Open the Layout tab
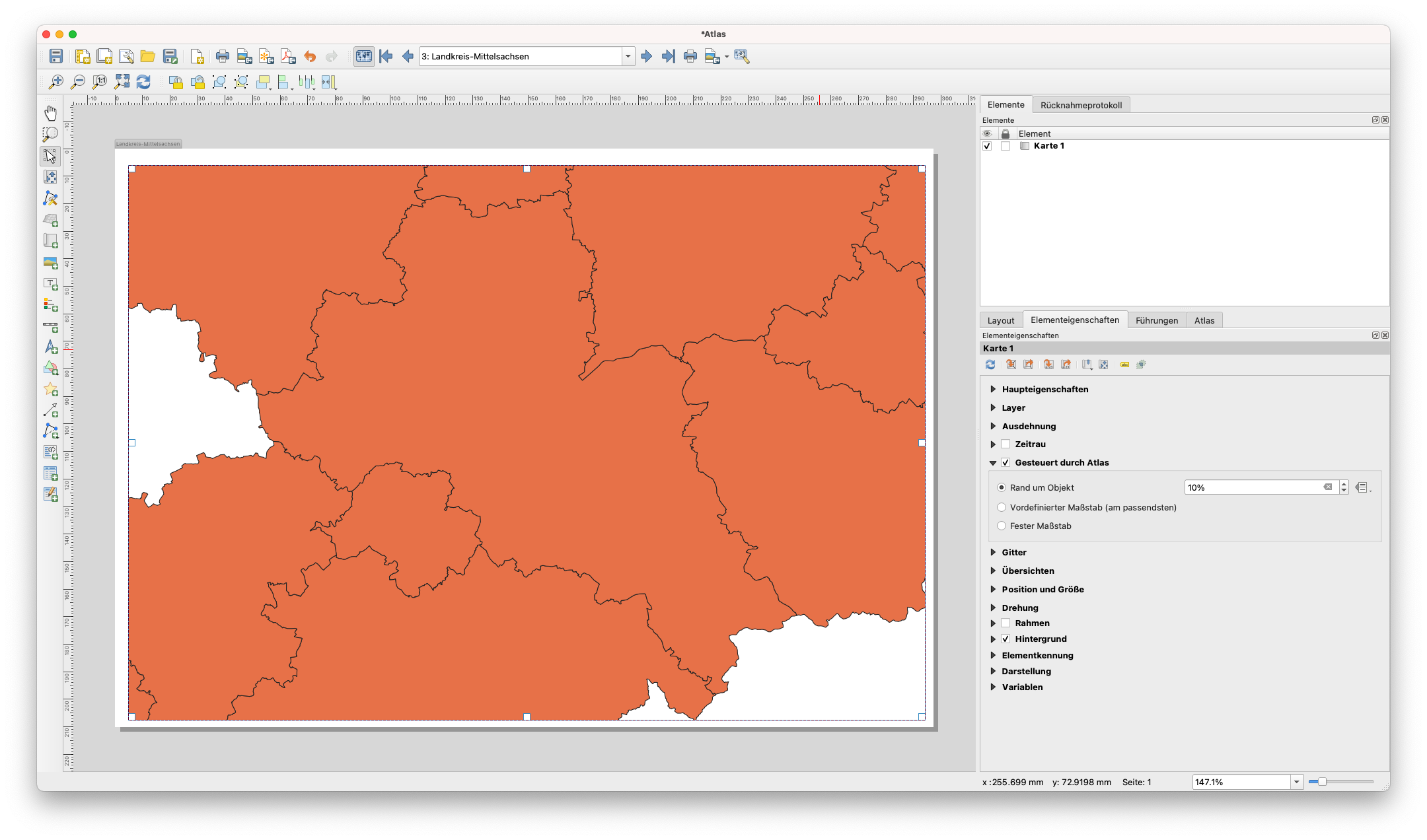1427x840 pixels. point(1000,320)
